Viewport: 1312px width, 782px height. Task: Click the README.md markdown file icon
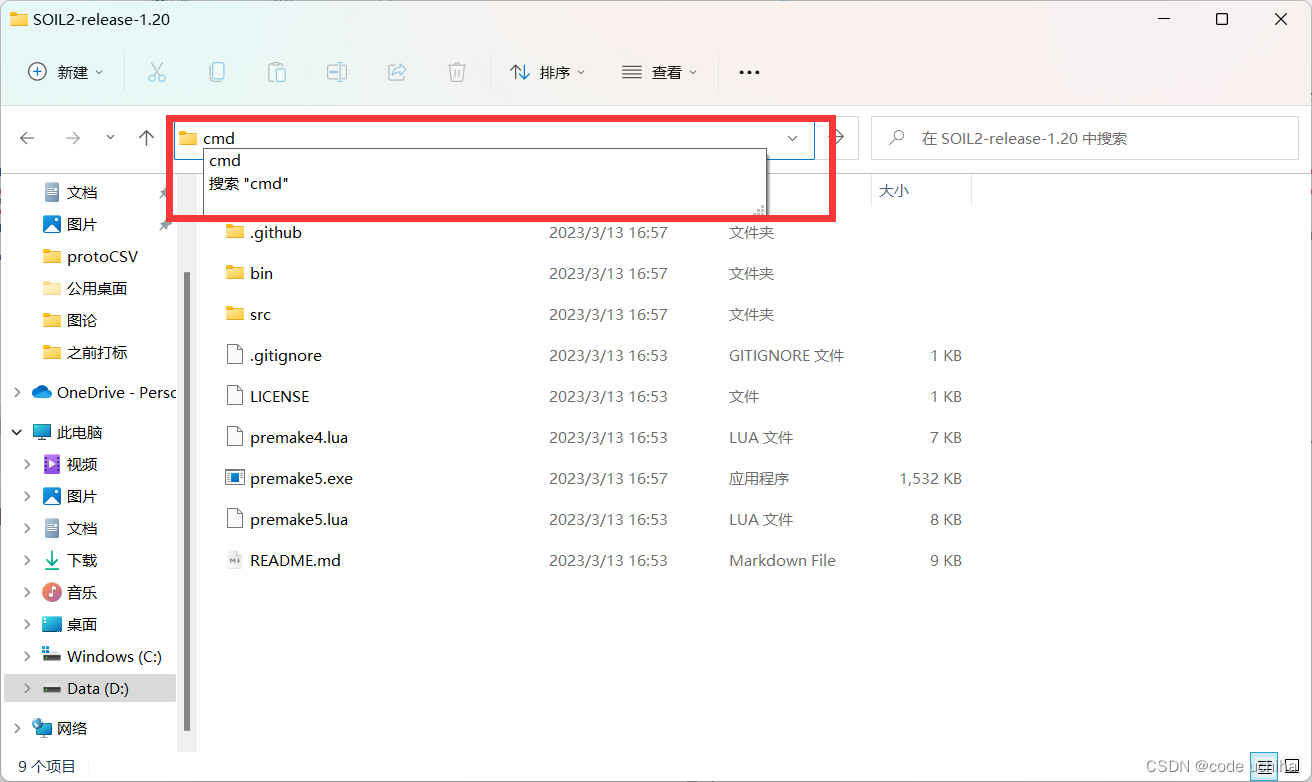[x=235, y=560]
